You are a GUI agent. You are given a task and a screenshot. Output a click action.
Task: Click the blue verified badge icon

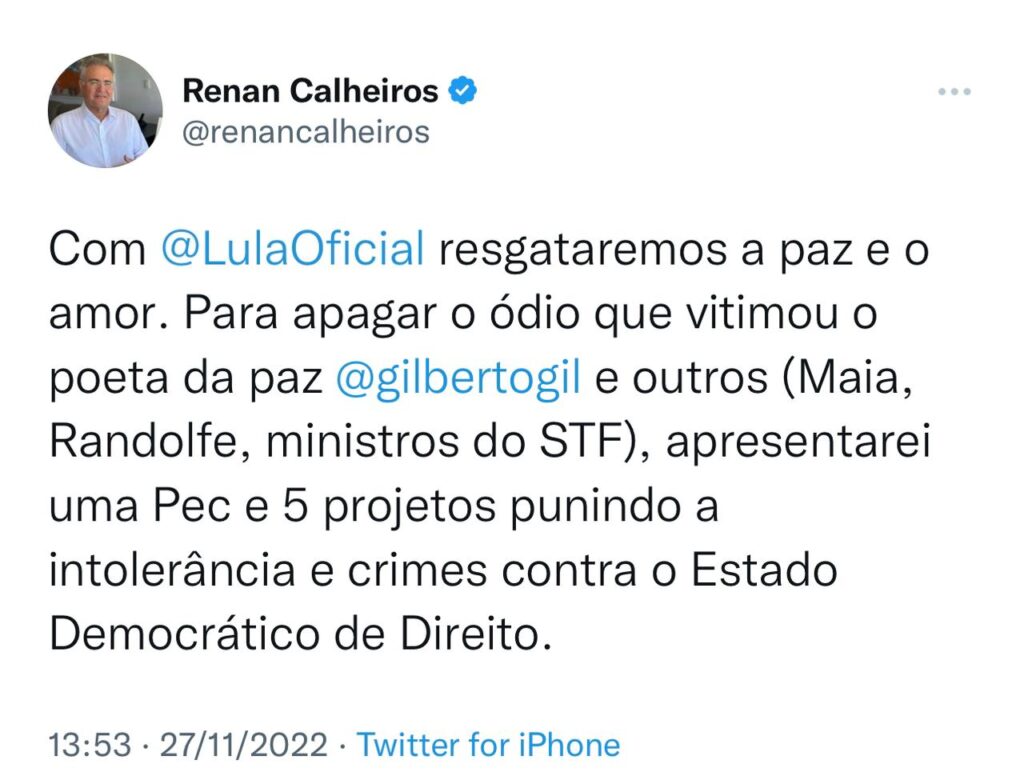(462, 92)
